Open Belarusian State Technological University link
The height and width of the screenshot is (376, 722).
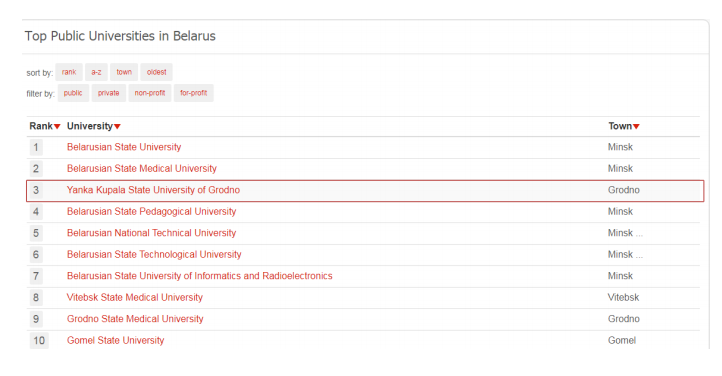[x=154, y=255]
